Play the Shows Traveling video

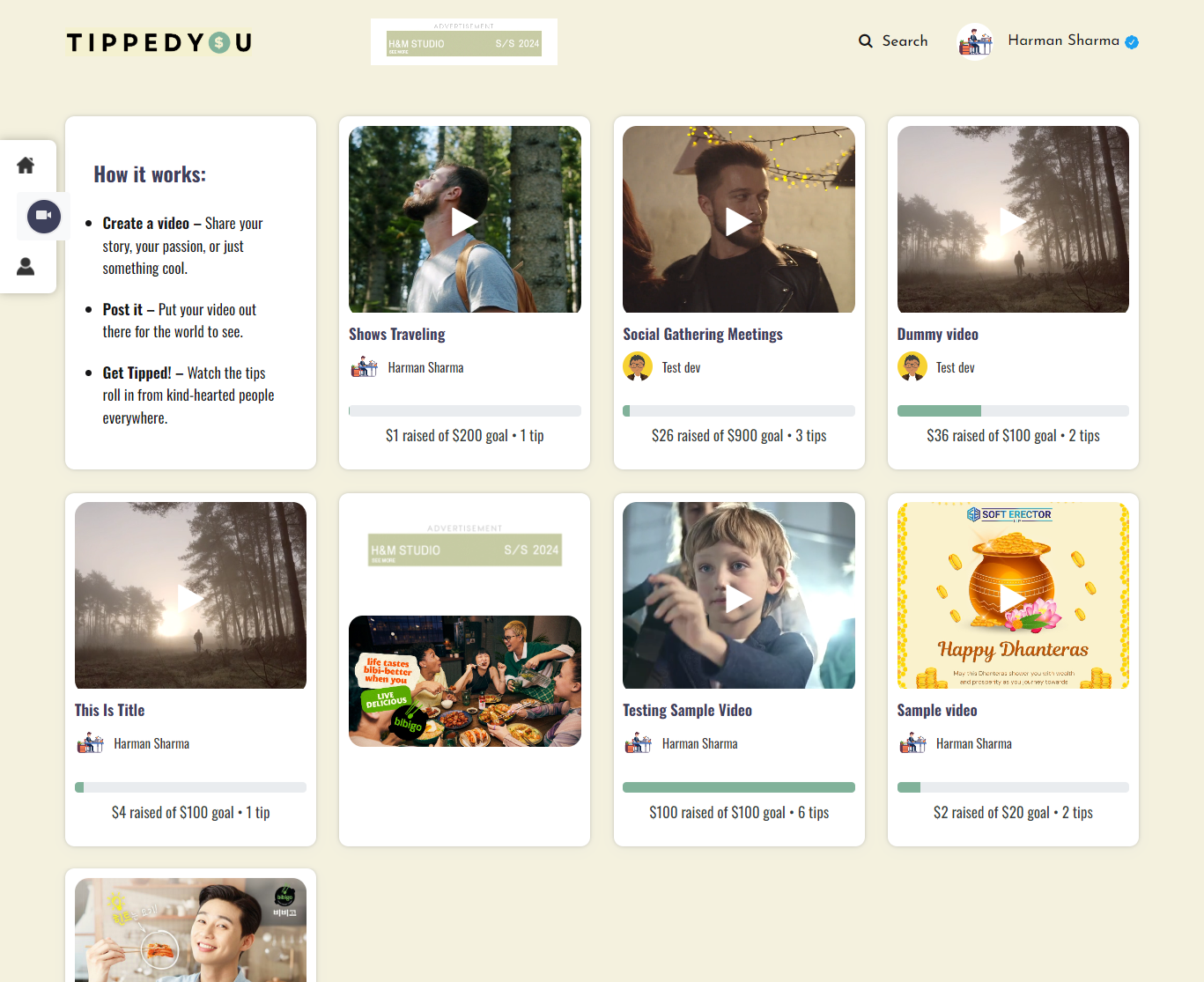point(464,221)
